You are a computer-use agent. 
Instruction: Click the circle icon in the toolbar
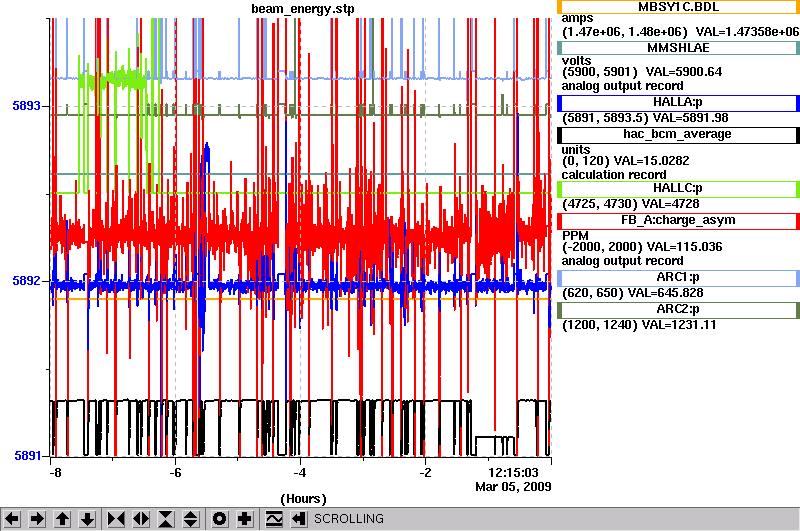tap(219, 519)
